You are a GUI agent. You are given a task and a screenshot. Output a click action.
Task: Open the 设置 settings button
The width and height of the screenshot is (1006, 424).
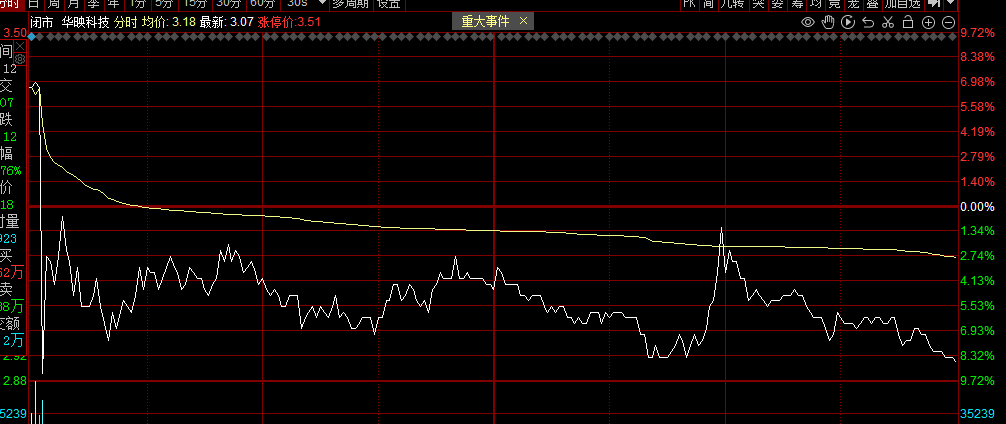point(388,4)
